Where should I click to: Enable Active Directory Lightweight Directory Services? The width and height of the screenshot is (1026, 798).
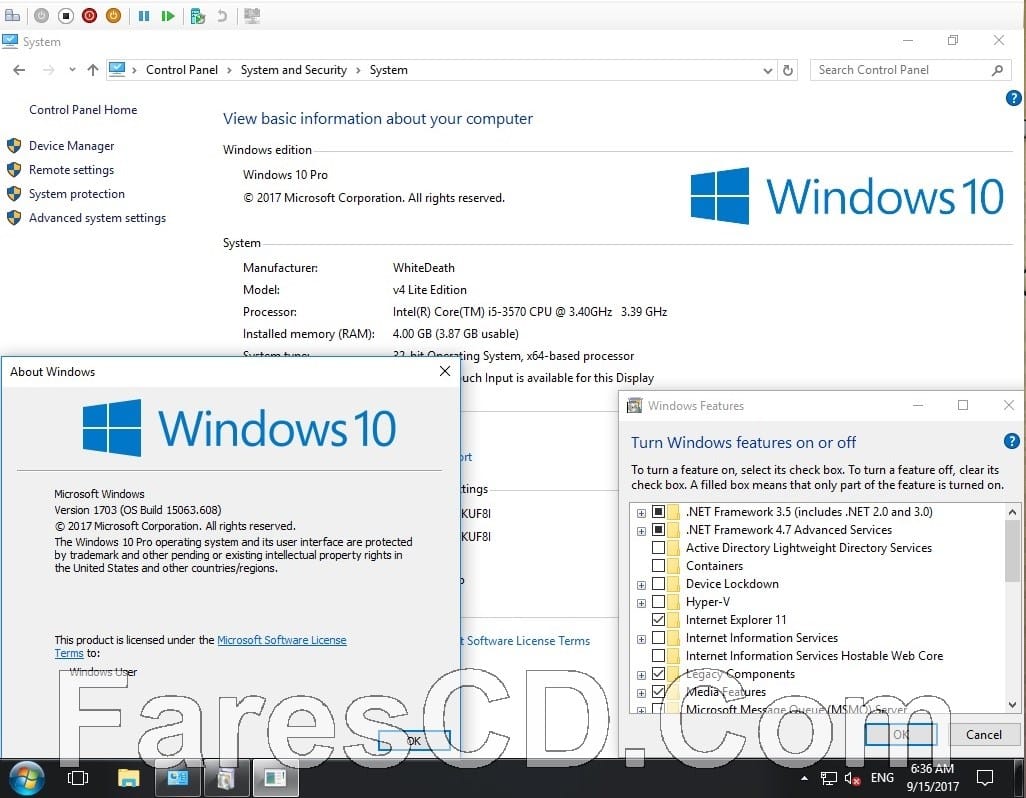pyautogui.click(x=658, y=548)
